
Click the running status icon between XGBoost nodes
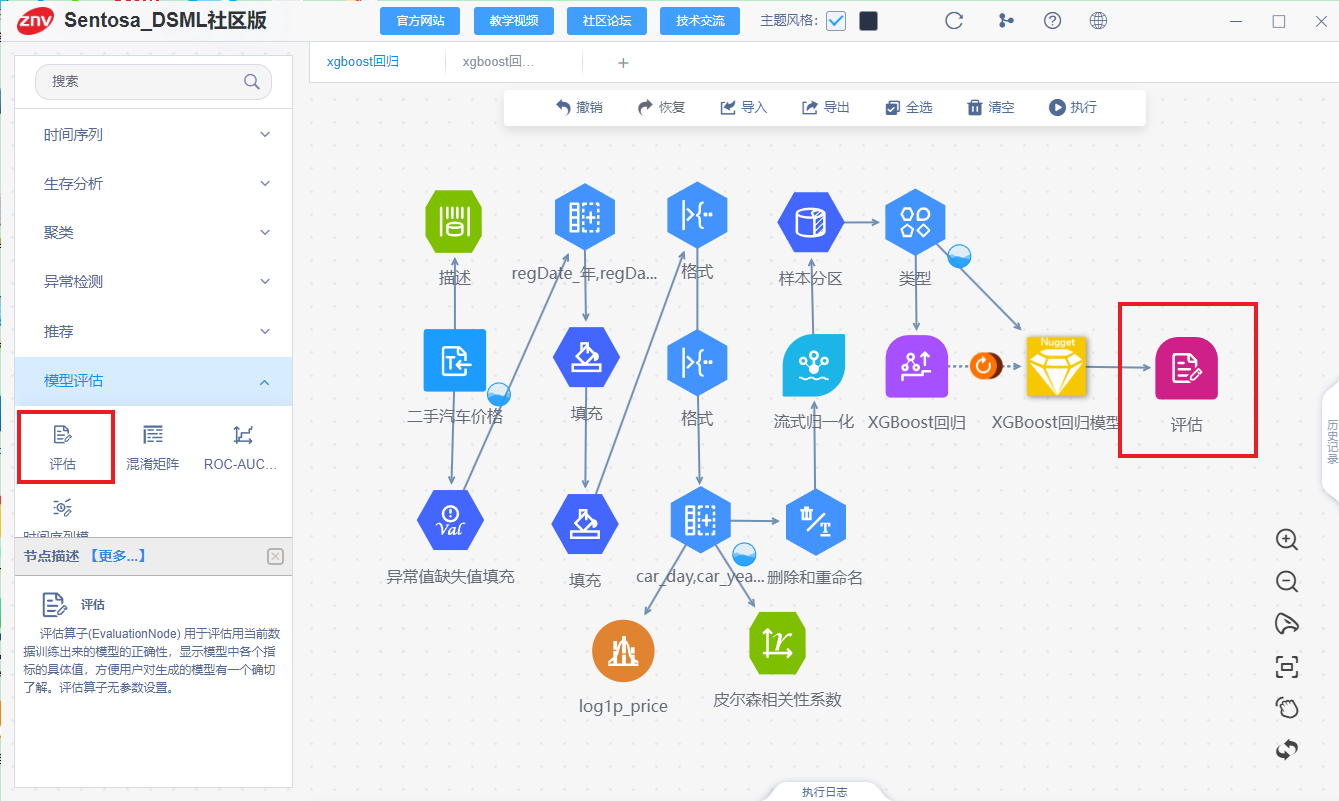tap(984, 366)
